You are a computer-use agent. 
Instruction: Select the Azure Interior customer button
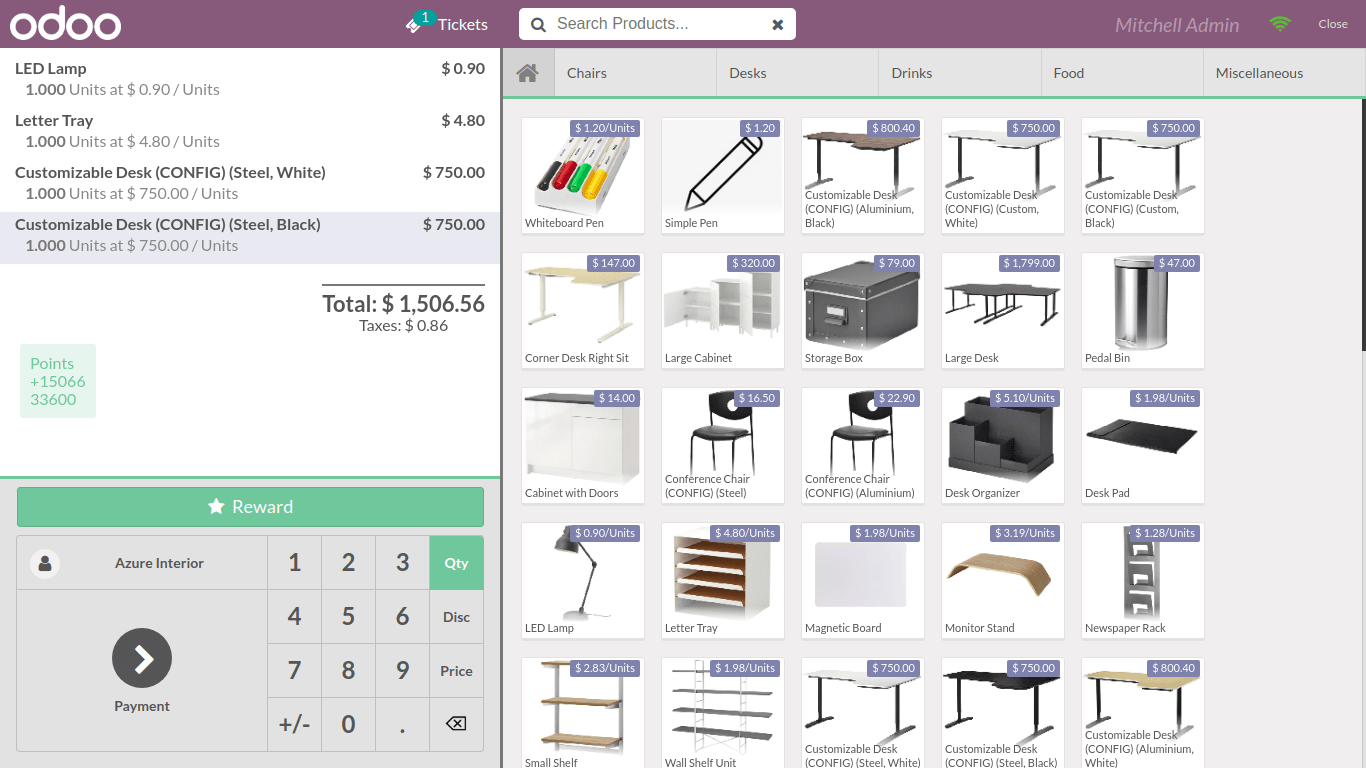point(142,563)
